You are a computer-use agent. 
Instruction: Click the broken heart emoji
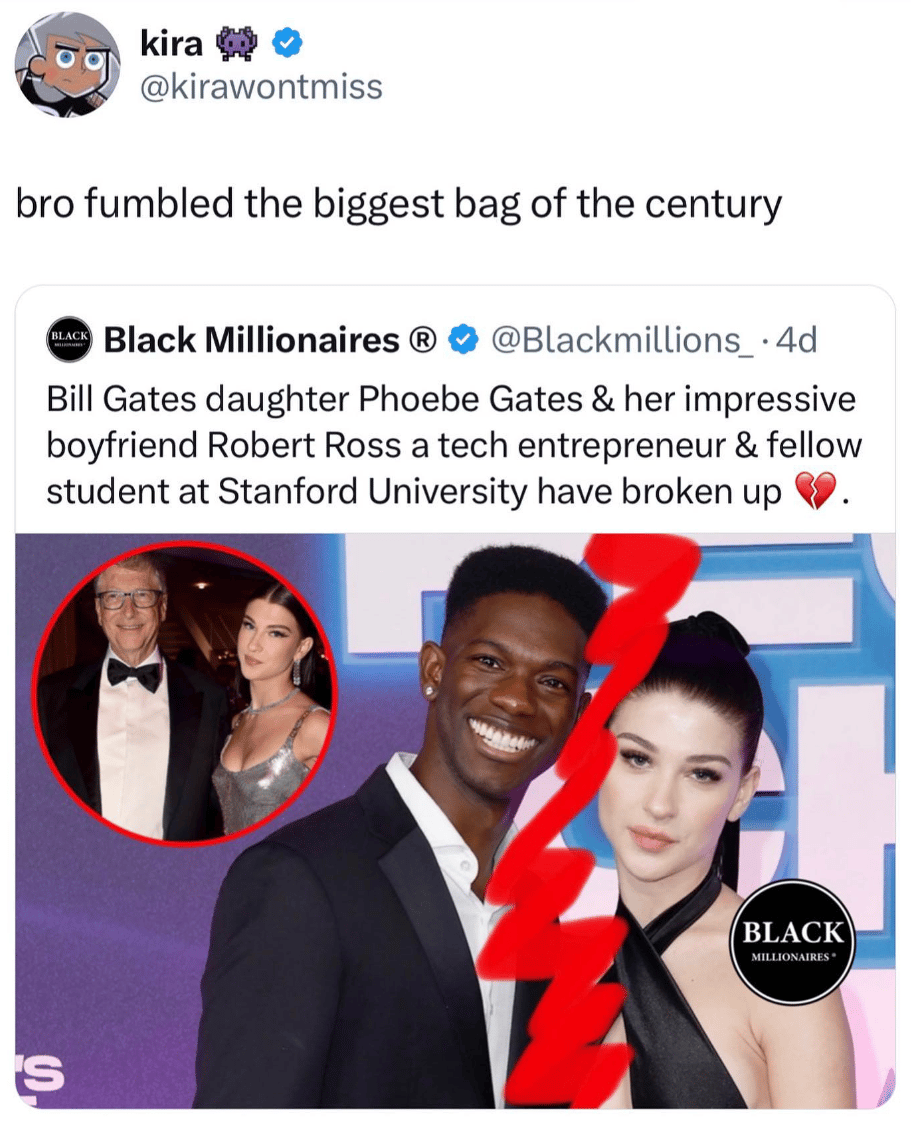click(x=816, y=491)
